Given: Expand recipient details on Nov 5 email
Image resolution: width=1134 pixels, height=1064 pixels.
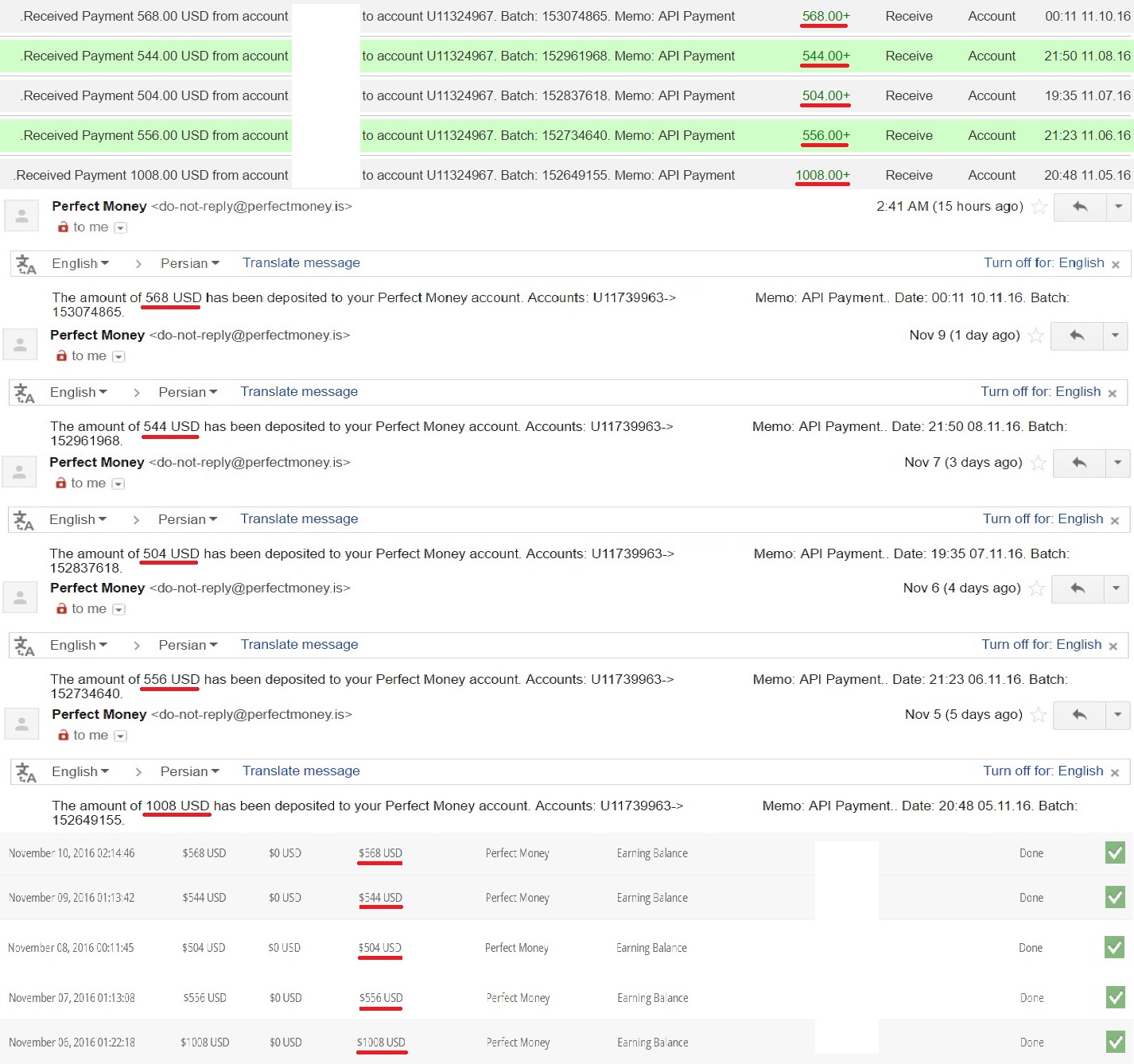Looking at the screenshot, I should [120, 736].
